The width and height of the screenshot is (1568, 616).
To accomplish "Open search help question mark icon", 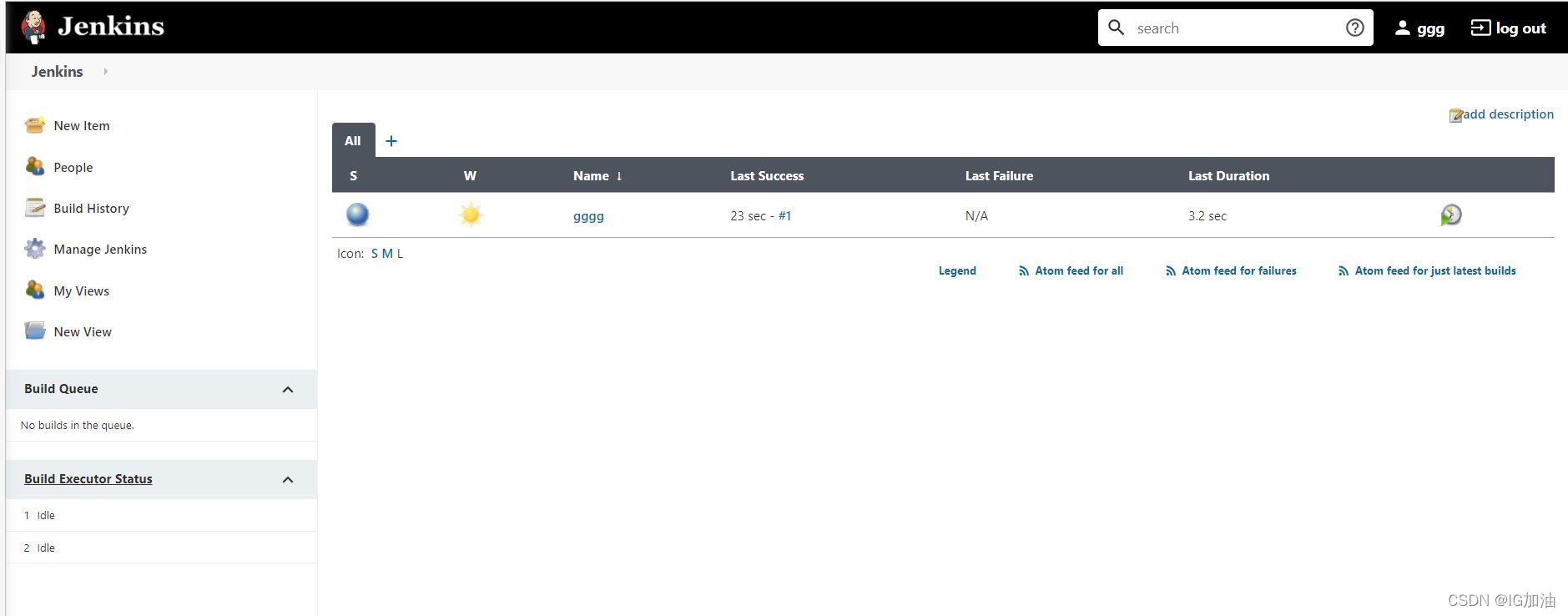I will [x=1355, y=28].
